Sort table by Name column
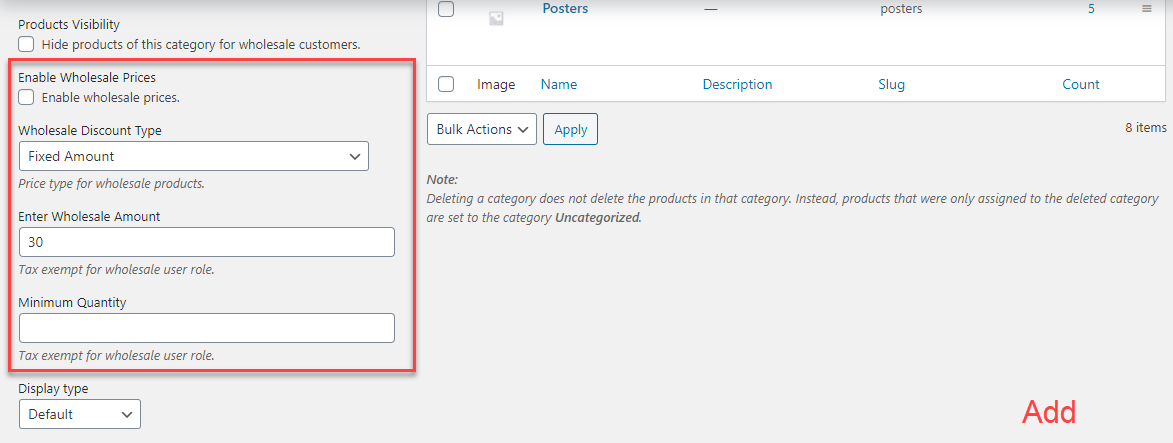 559,85
